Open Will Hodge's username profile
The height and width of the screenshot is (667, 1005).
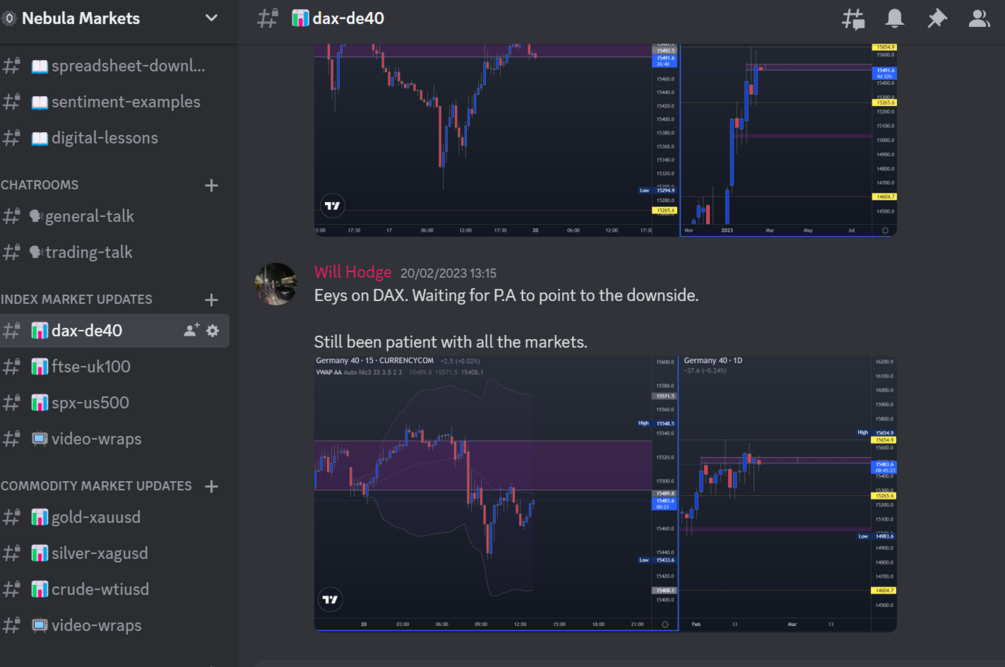click(x=353, y=272)
